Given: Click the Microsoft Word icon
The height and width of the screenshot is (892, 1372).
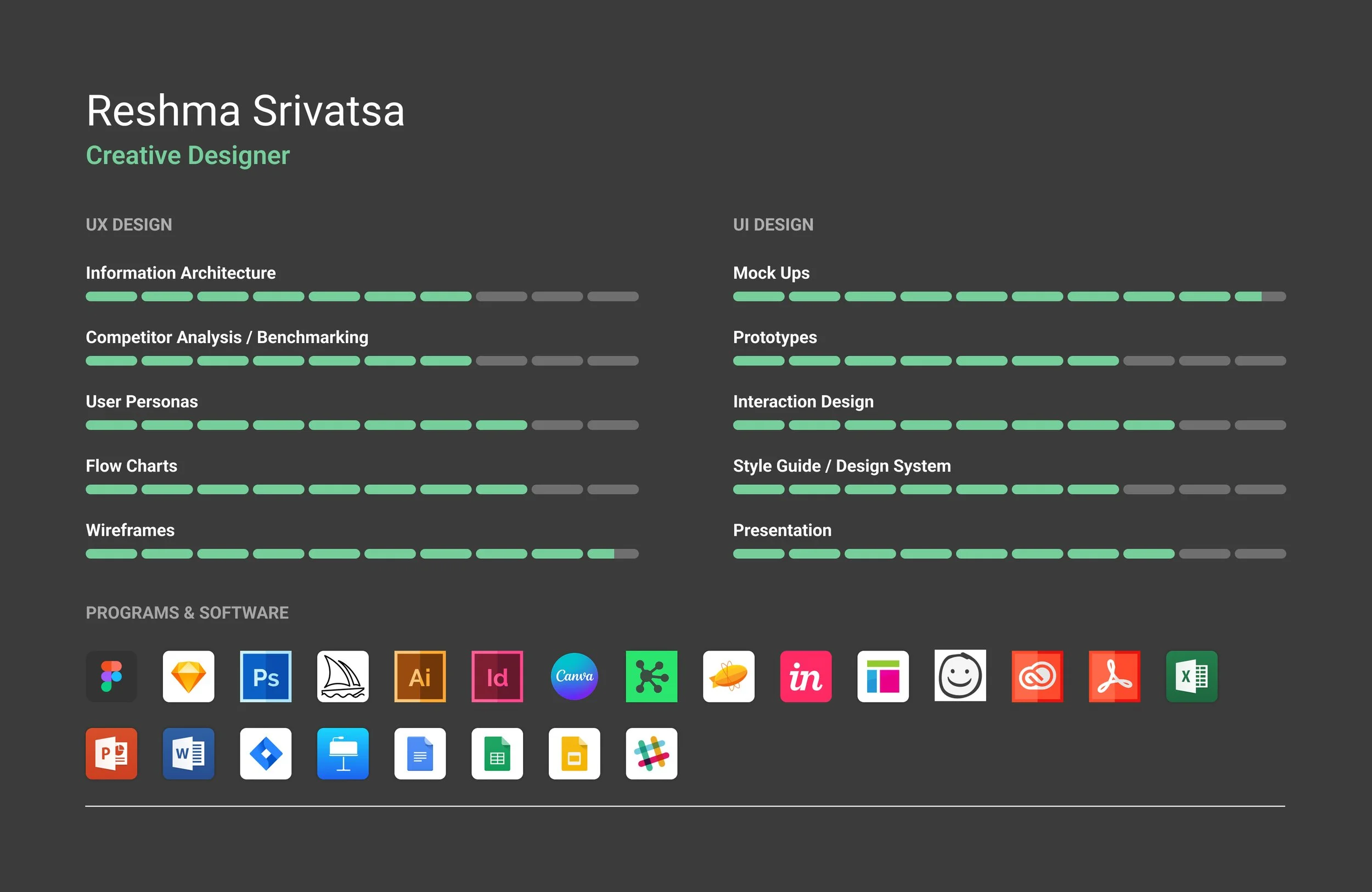Looking at the screenshot, I should pos(188,754).
